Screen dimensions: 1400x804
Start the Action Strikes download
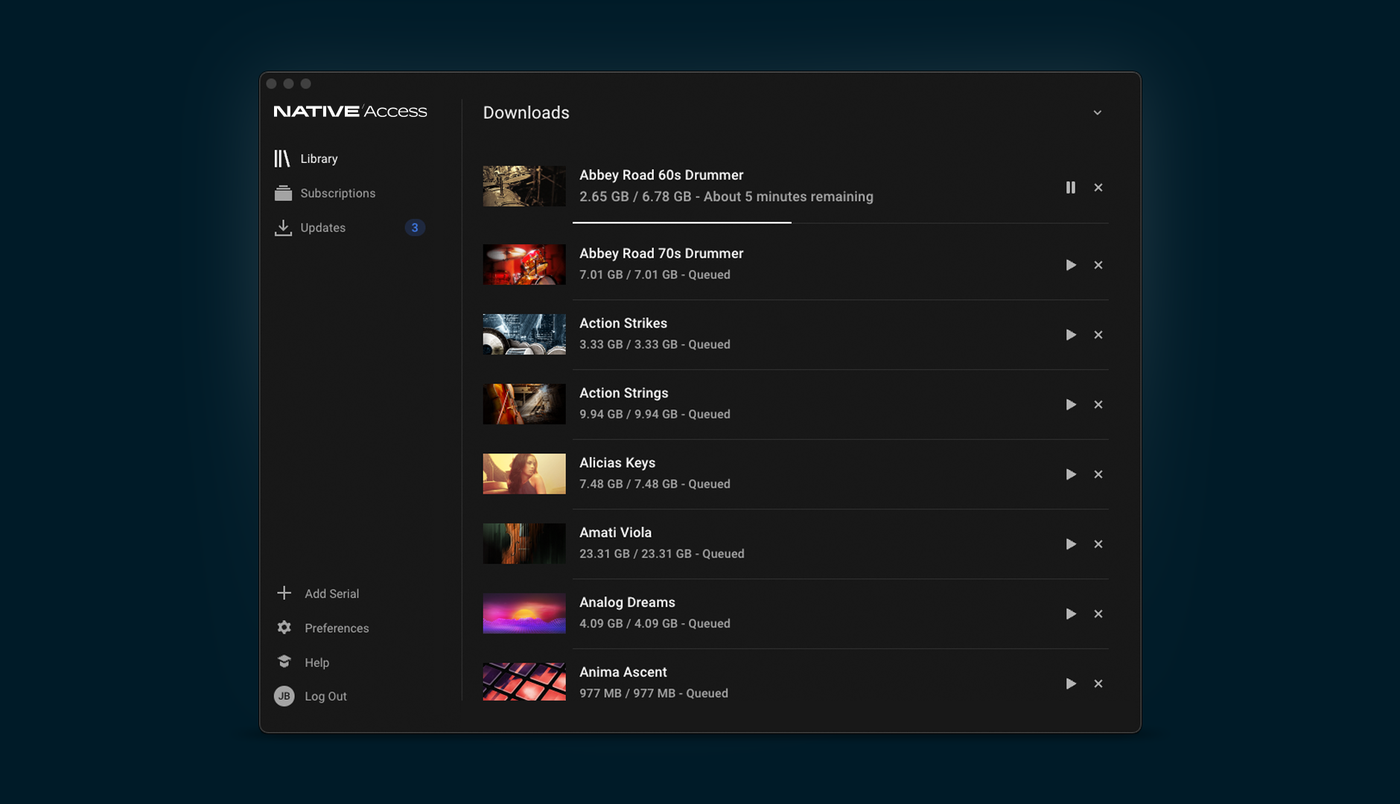point(1071,335)
